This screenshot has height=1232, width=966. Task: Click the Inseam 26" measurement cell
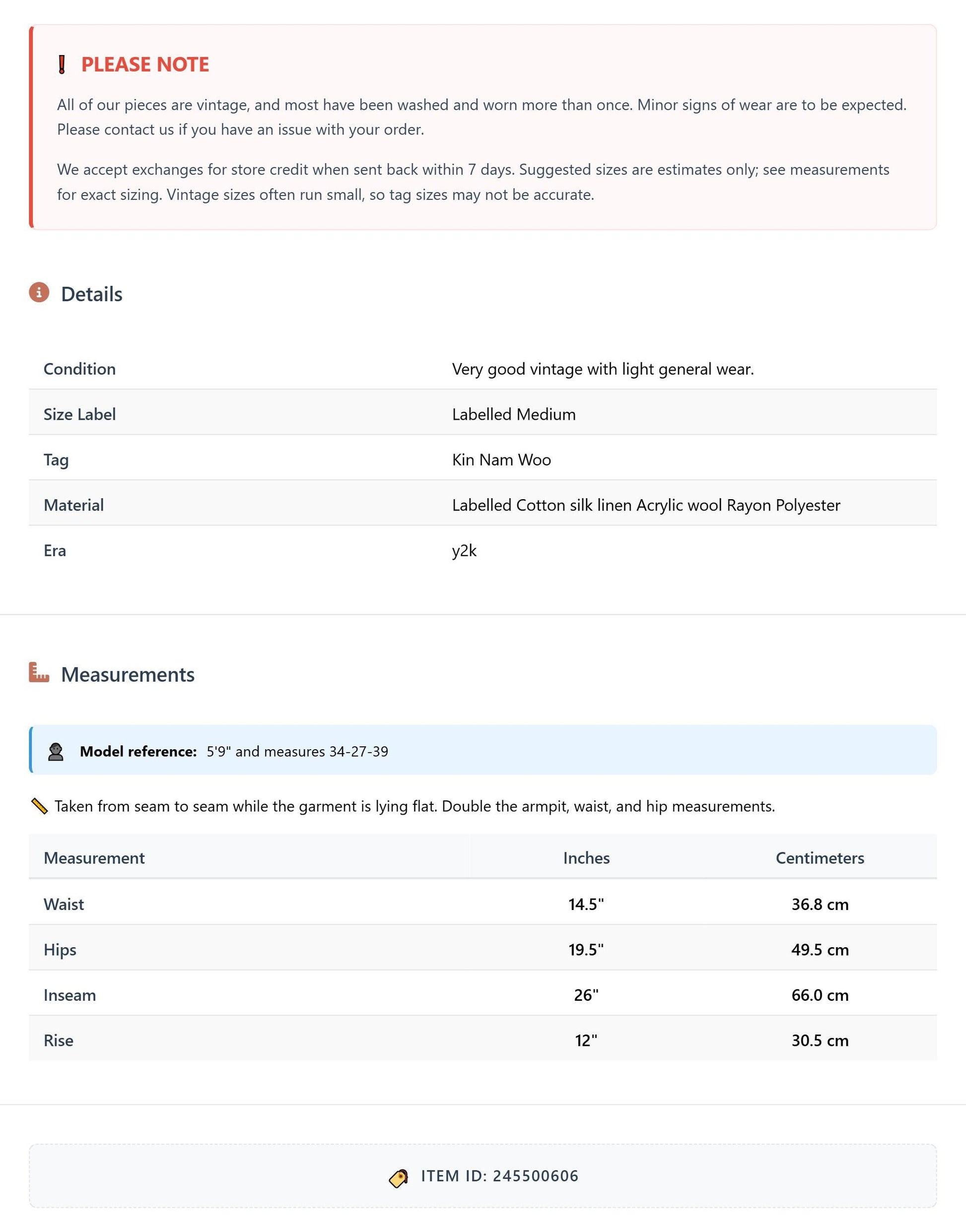pos(586,994)
